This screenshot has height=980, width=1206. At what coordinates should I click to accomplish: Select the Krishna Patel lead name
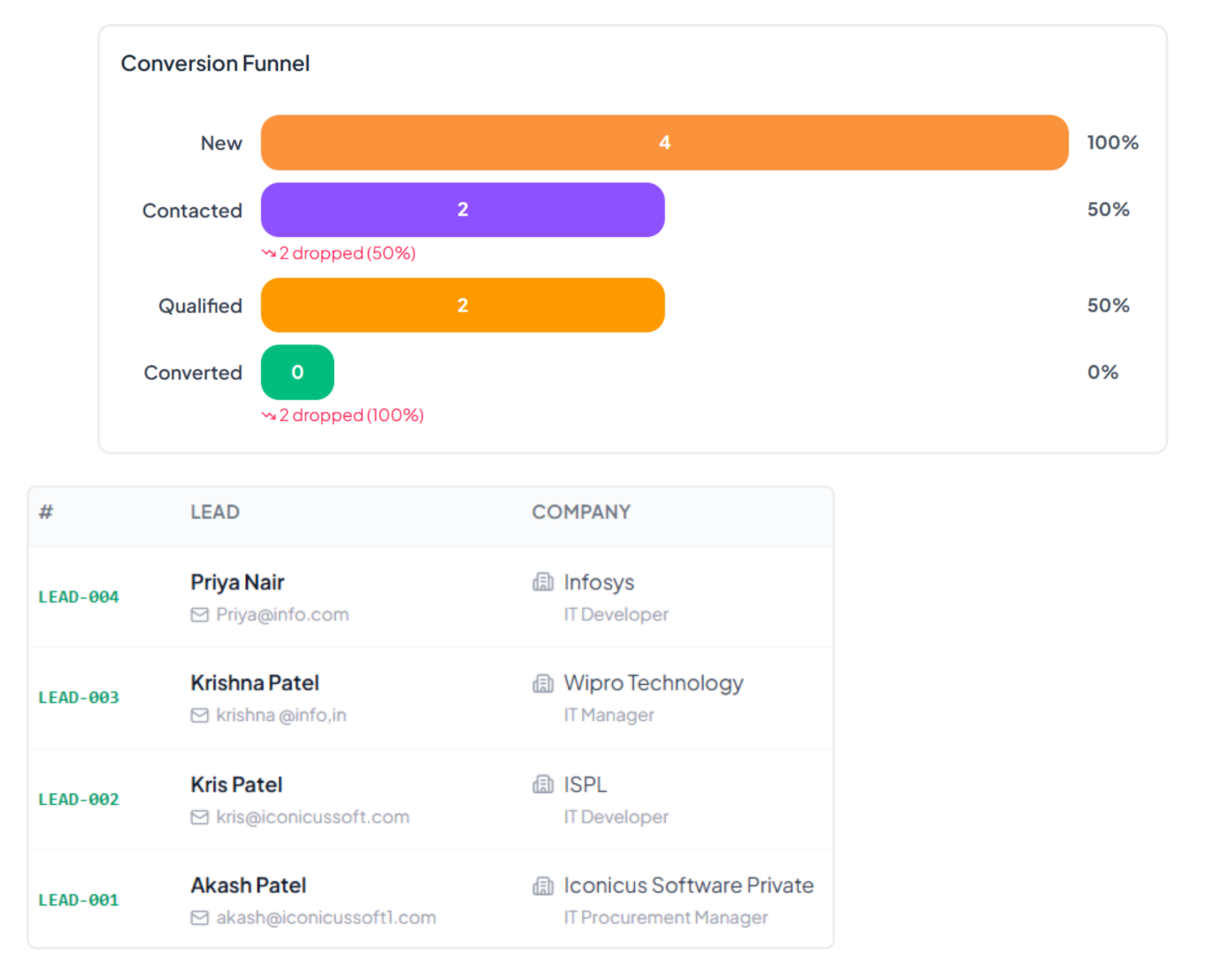pyautogui.click(x=255, y=683)
